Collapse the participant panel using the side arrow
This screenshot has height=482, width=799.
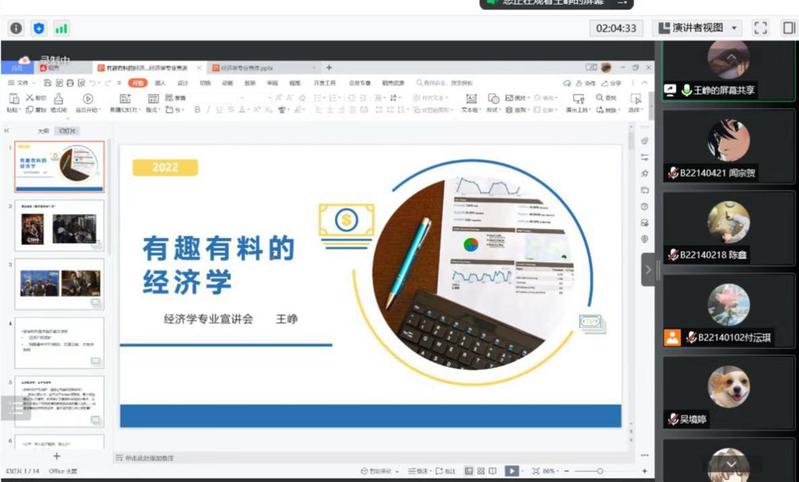[647, 269]
